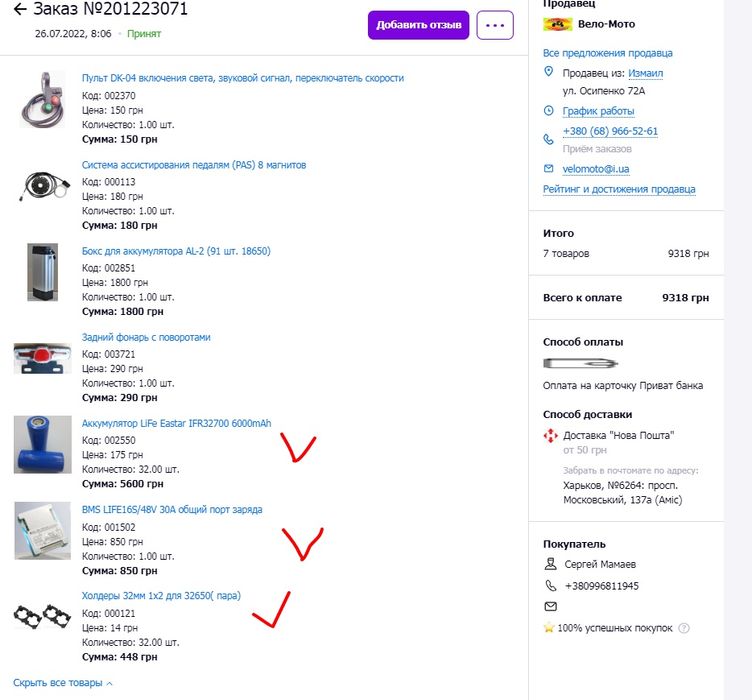This screenshot has width=752, height=700.
Task: Open 'Все предложения продавца' link
Action: pos(607,53)
